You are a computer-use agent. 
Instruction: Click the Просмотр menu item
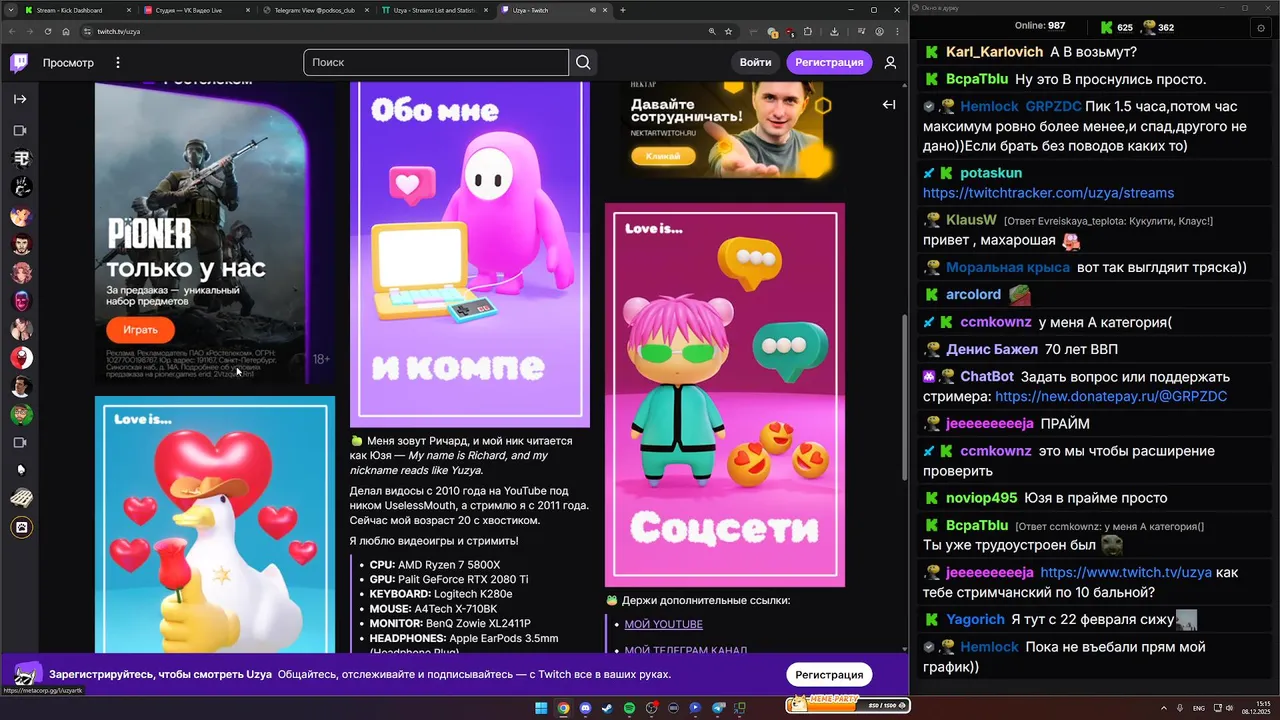coord(68,63)
